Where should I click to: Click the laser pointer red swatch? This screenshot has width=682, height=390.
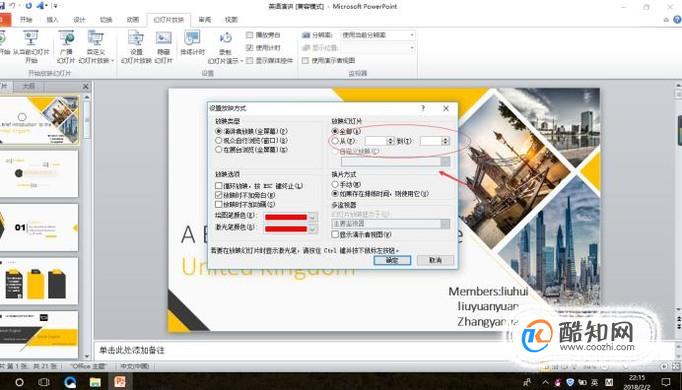pos(286,229)
